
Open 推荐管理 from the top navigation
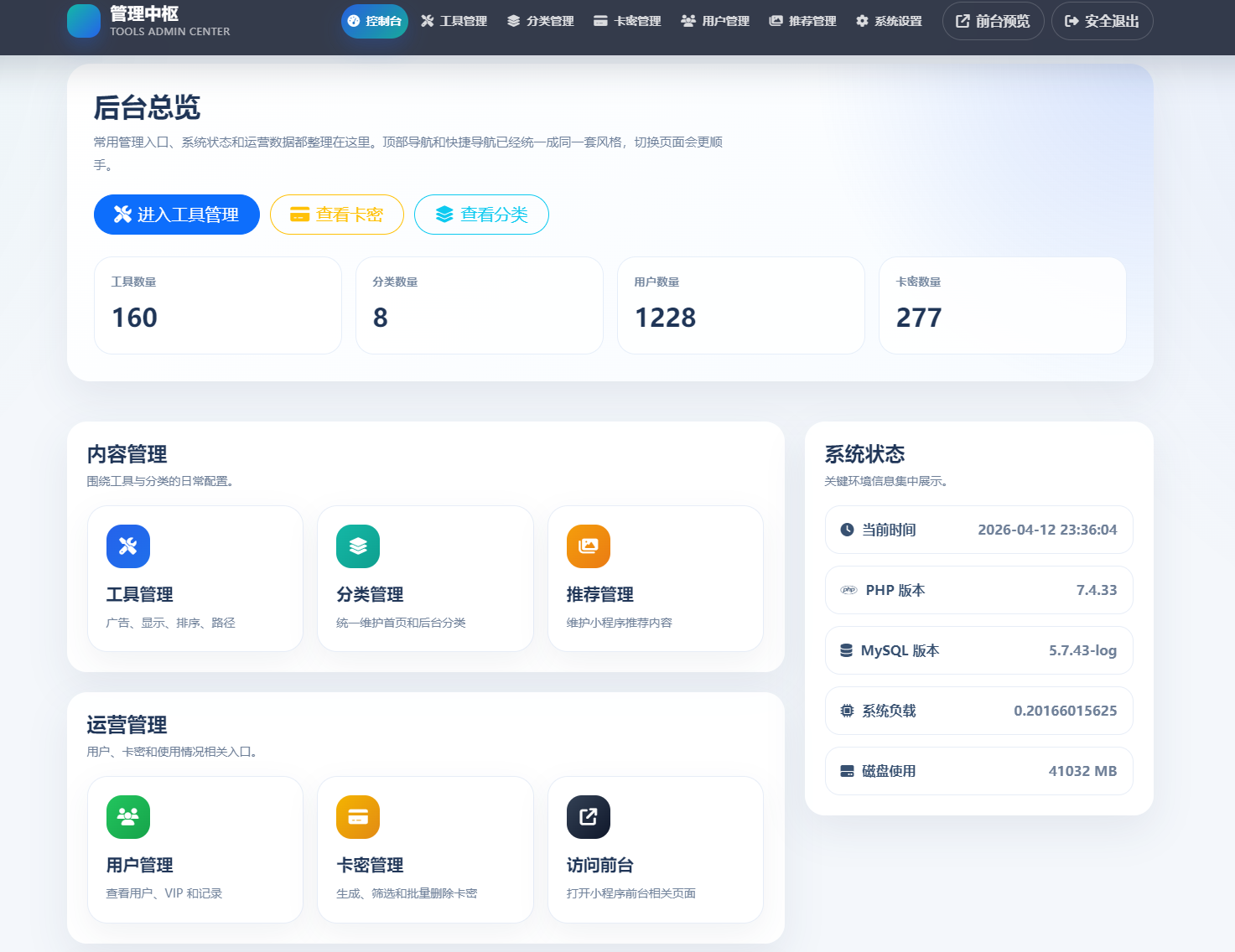coord(802,21)
